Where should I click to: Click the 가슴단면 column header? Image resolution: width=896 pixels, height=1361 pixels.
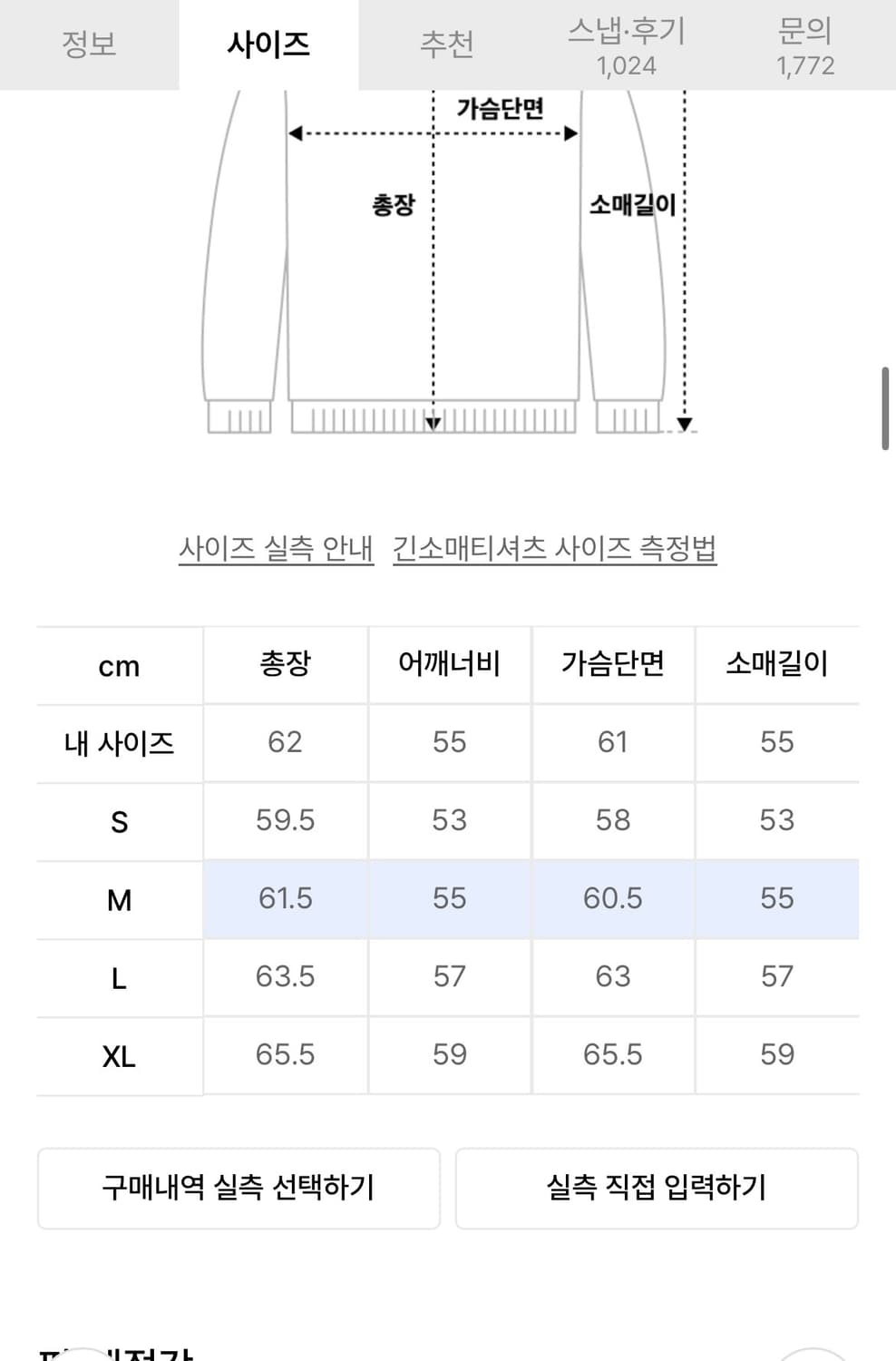click(x=614, y=665)
